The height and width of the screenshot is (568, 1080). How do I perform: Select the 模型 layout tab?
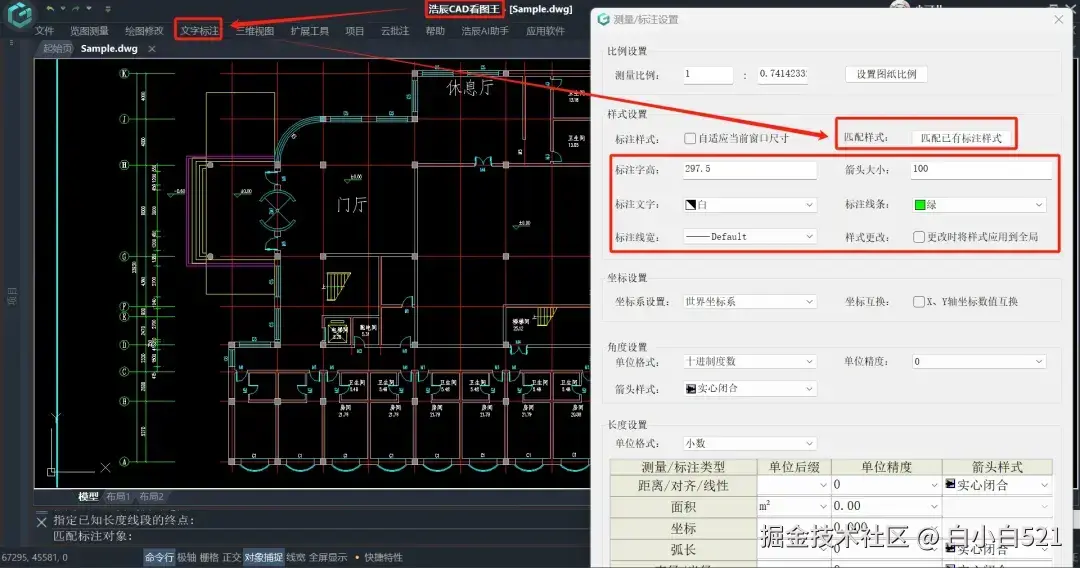point(88,496)
